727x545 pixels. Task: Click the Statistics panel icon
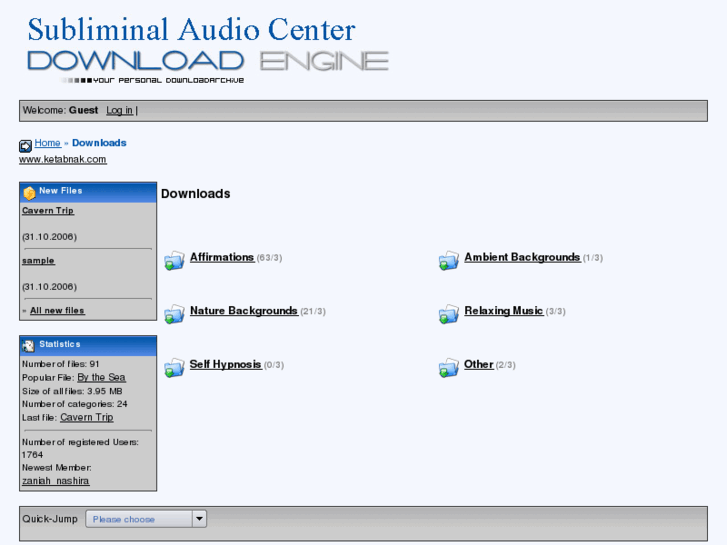point(29,346)
